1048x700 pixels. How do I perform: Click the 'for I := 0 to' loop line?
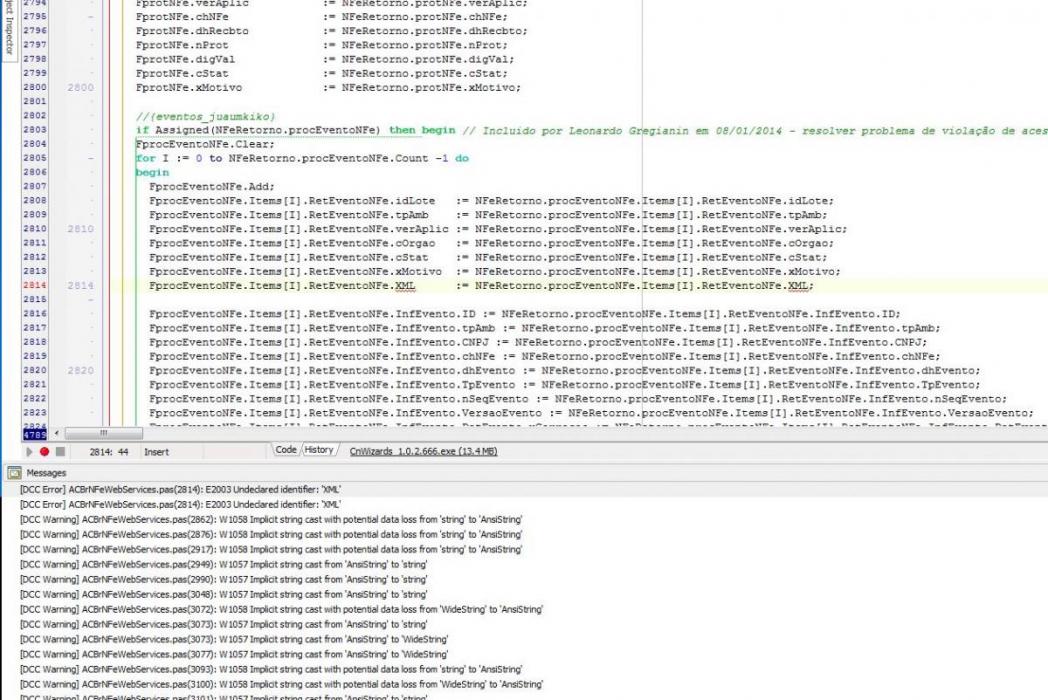[302, 158]
